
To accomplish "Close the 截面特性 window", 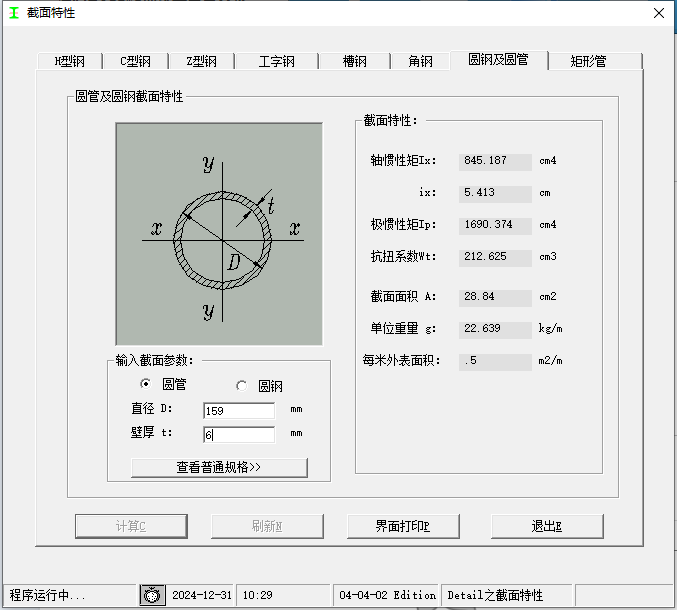I will pos(659,13).
